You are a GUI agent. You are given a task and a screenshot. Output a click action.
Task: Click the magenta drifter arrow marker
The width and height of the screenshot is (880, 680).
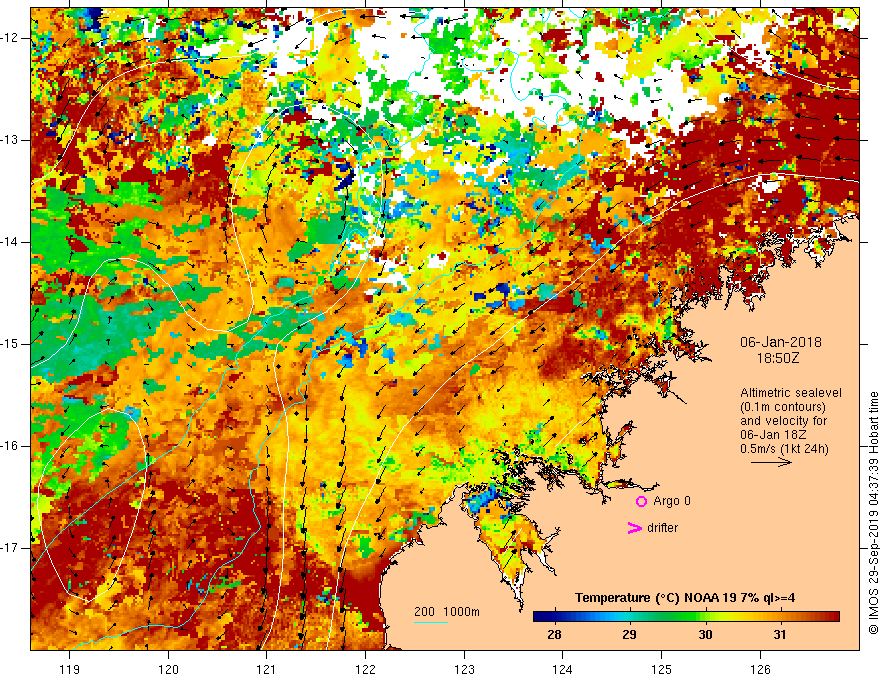pyautogui.click(x=635, y=528)
